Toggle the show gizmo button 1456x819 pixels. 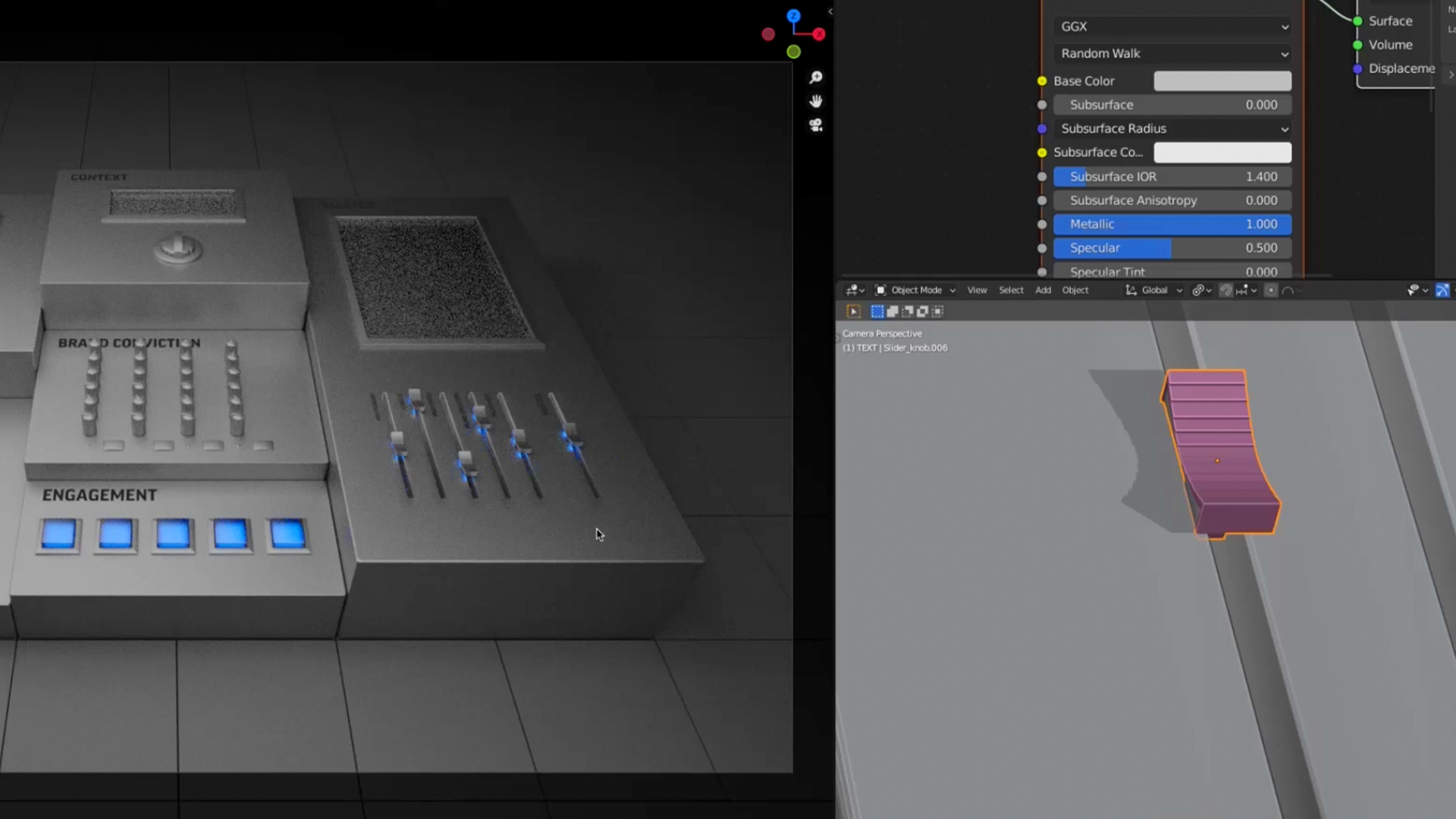[x=1442, y=290]
